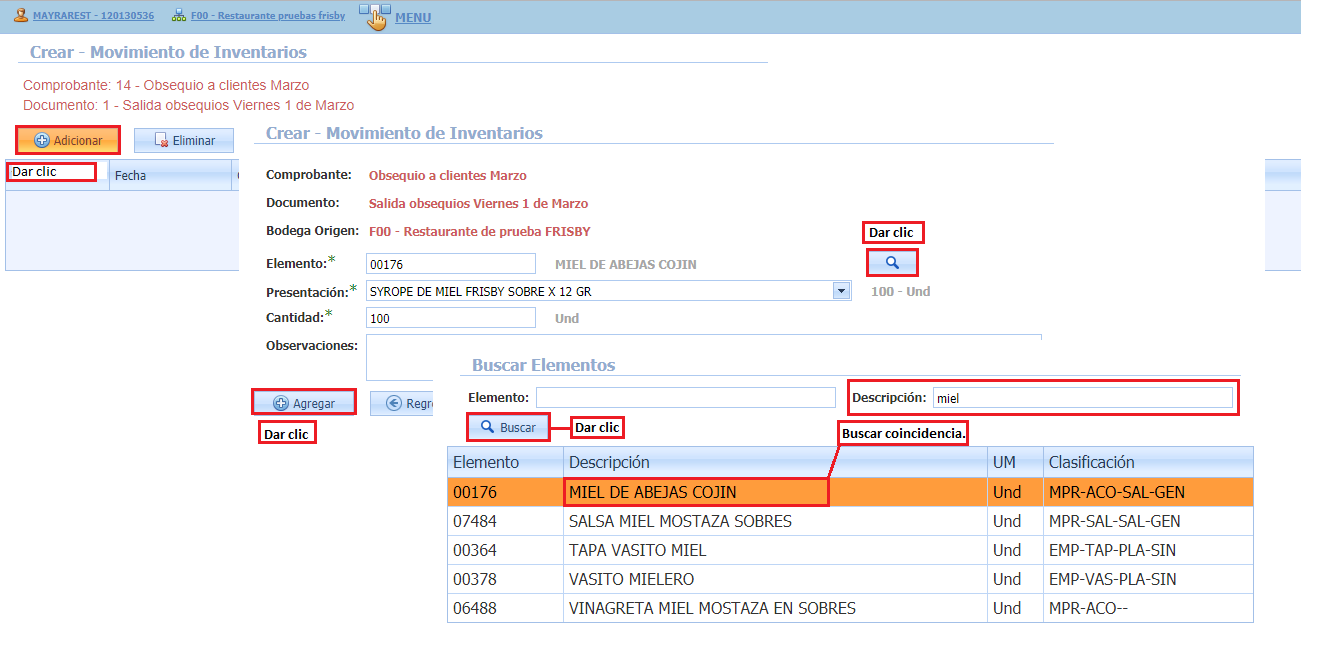Open the MAYRAREST - 120130536 user link
This screenshot has height=647, width=1340.
pyautogui.click(x=93, y=17)
